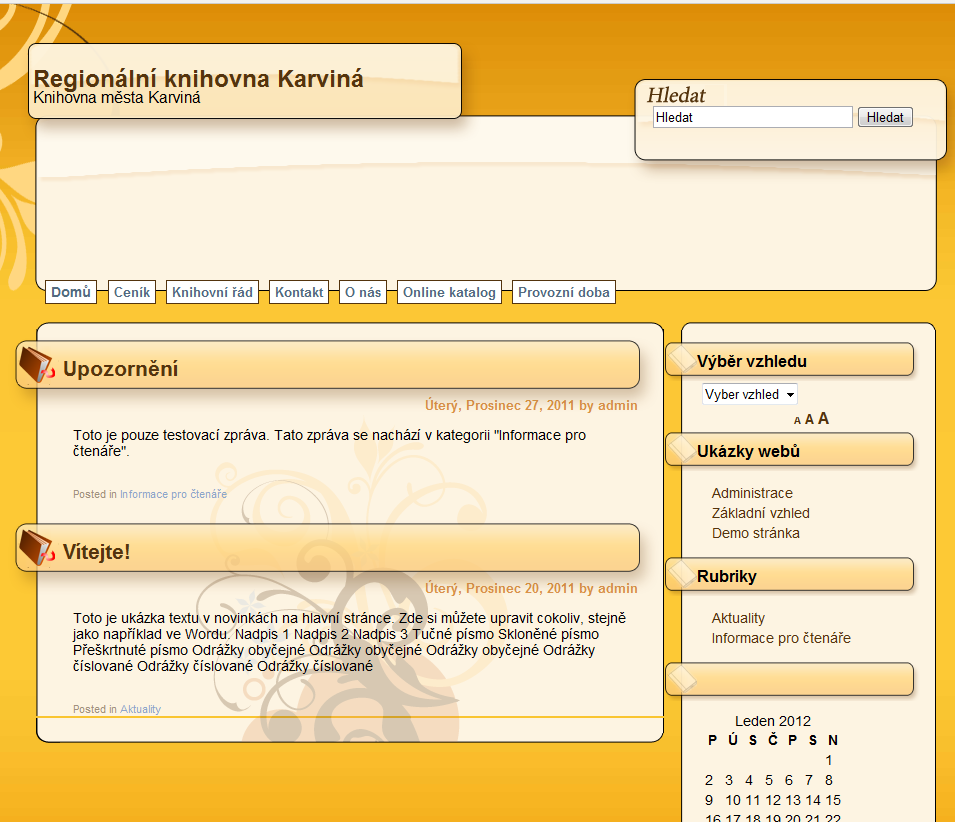The height and width of the screenshot is (822, 955).
Task: Click the Ukázky webů sidebar heading
Action: click(x=748, y=451)
